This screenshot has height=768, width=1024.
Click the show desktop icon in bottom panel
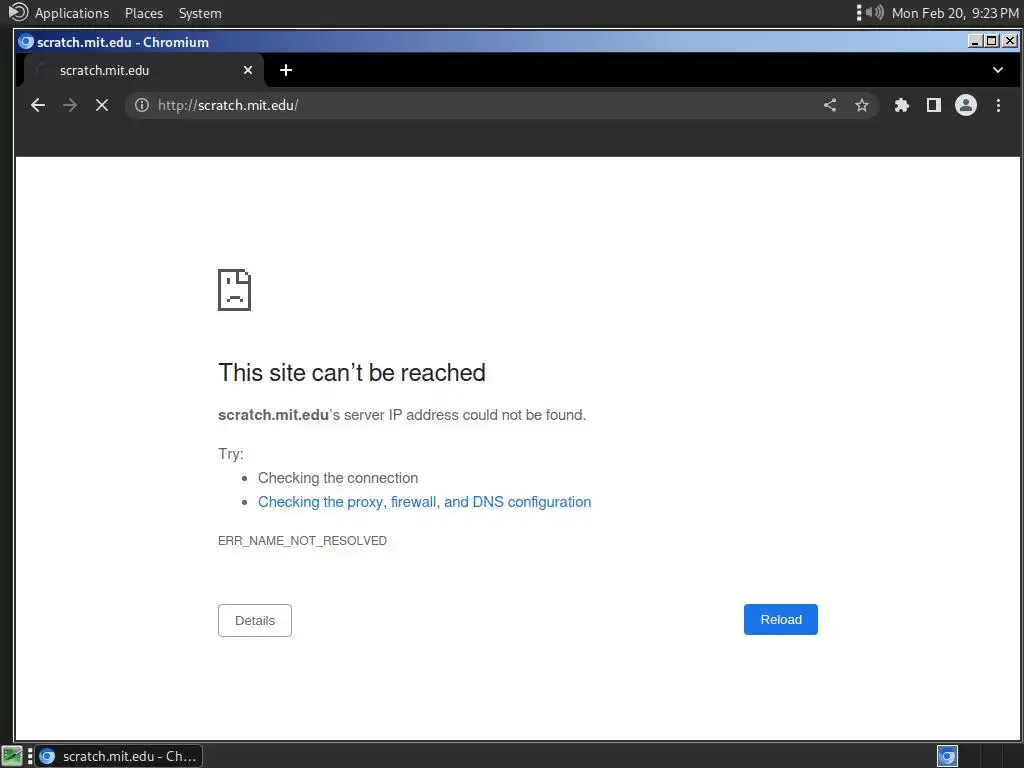pyautogui.click(x=12, y=756)
